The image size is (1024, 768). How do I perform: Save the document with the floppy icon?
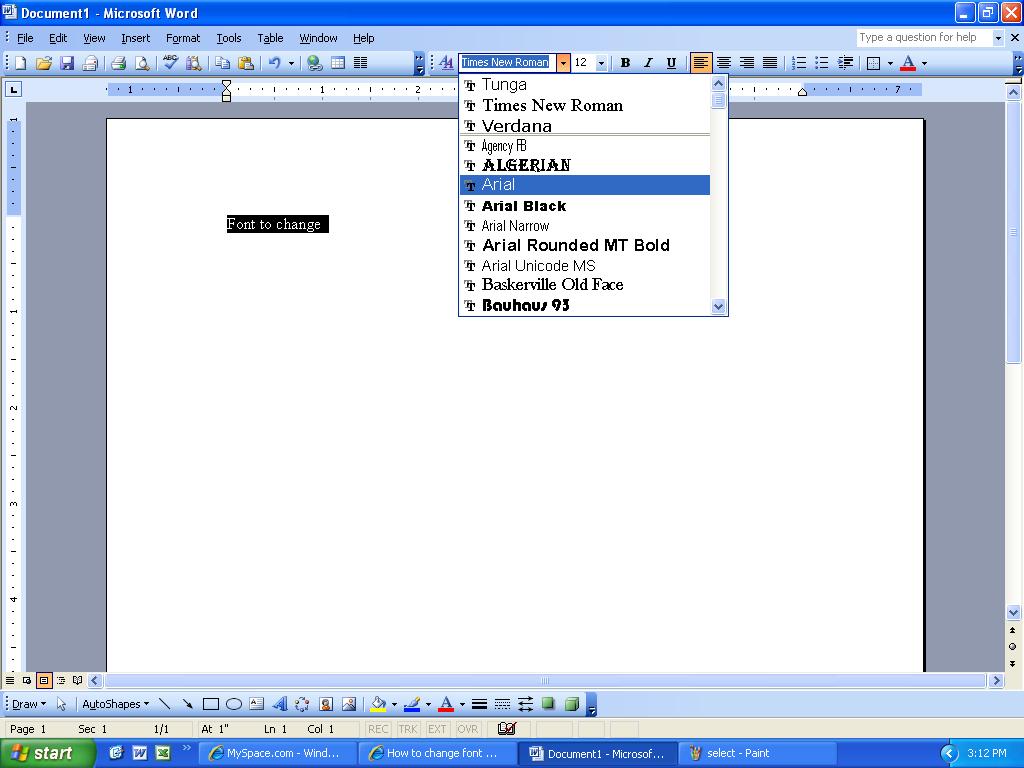tap(67, 63)
